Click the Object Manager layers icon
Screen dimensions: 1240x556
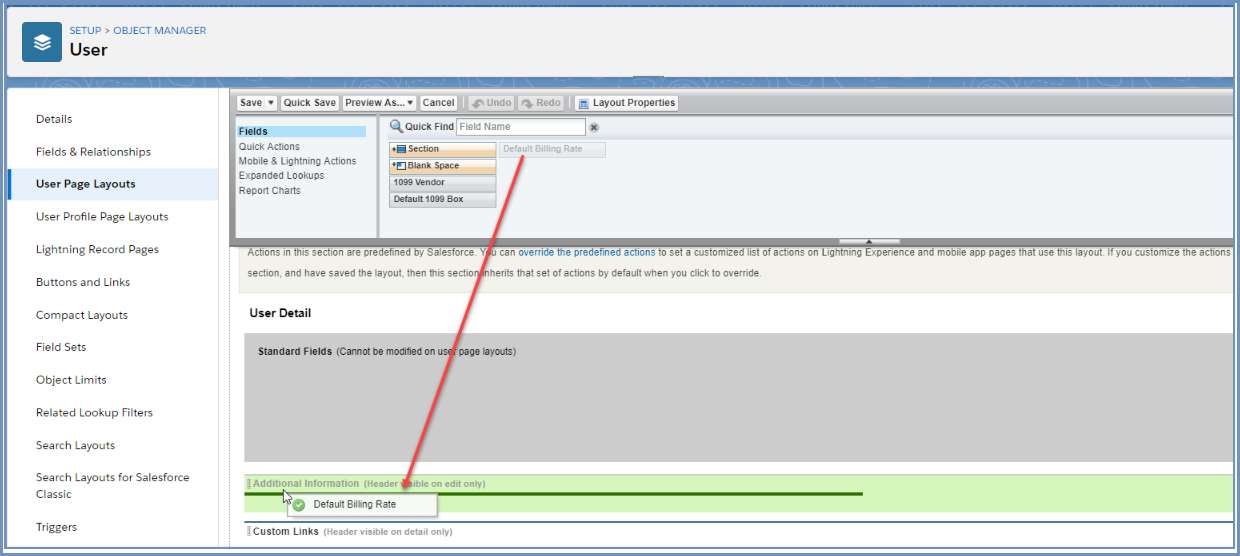pos(41,42)
